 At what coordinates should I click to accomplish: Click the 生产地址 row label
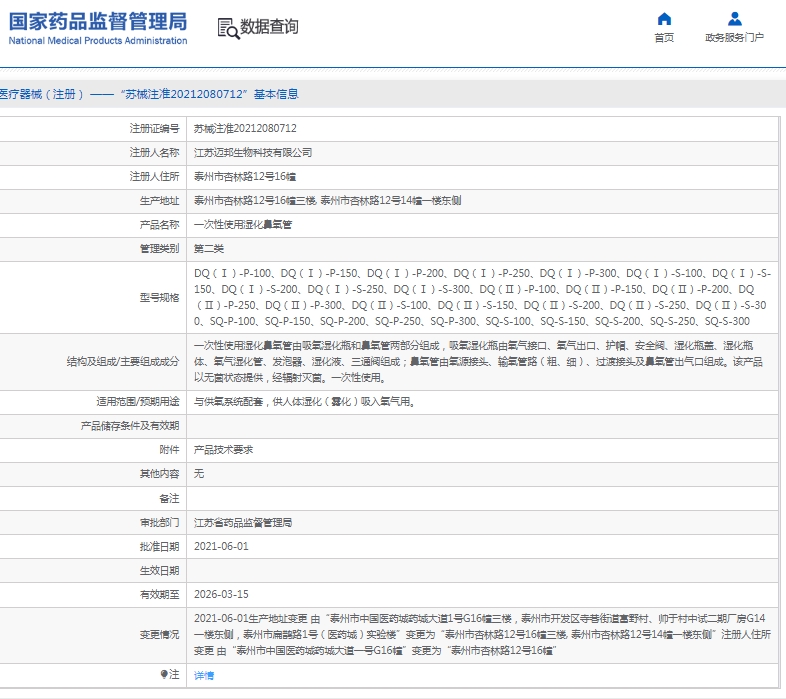(x=159, y=201)
